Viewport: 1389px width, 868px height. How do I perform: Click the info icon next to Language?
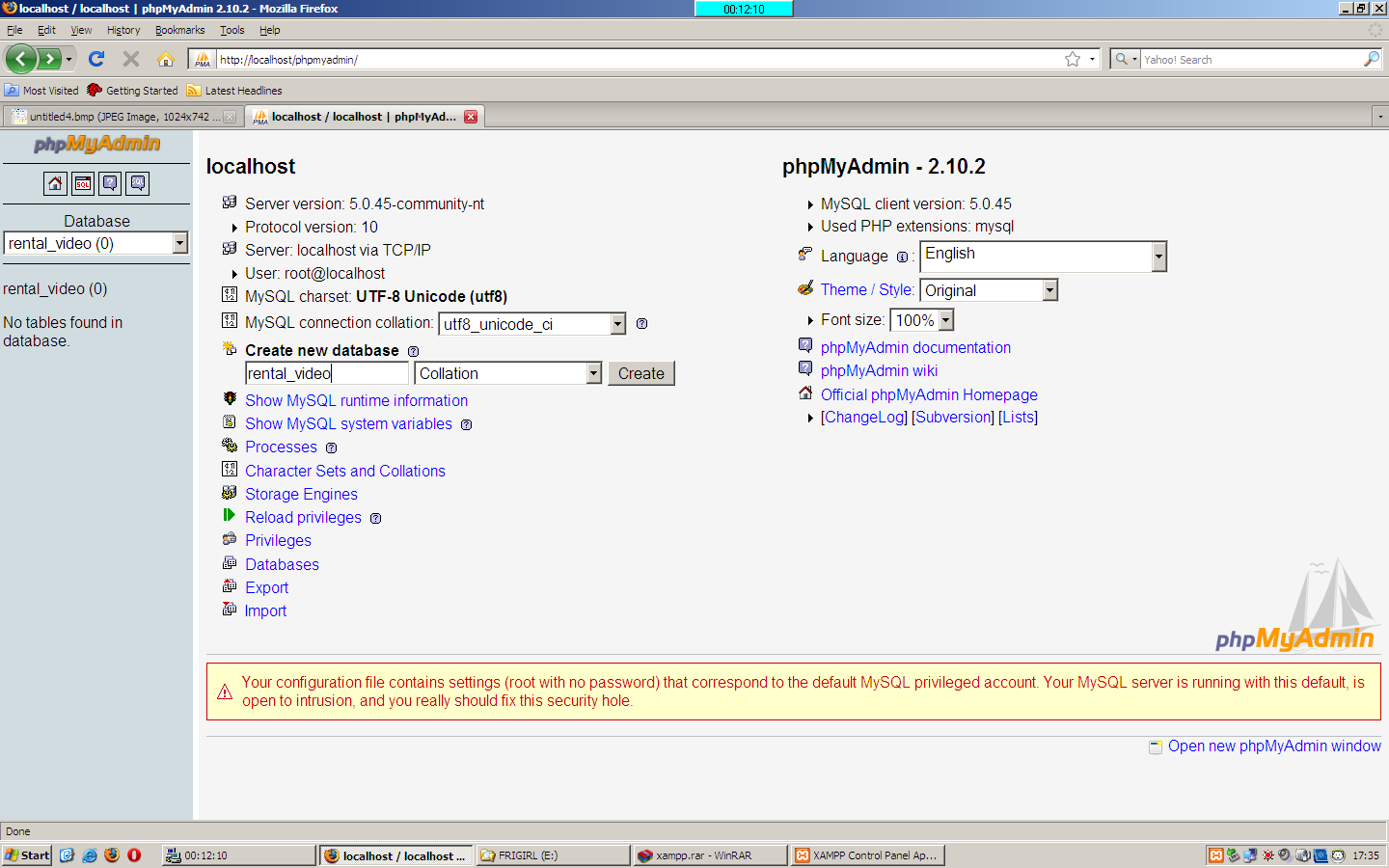click(902, 257)
